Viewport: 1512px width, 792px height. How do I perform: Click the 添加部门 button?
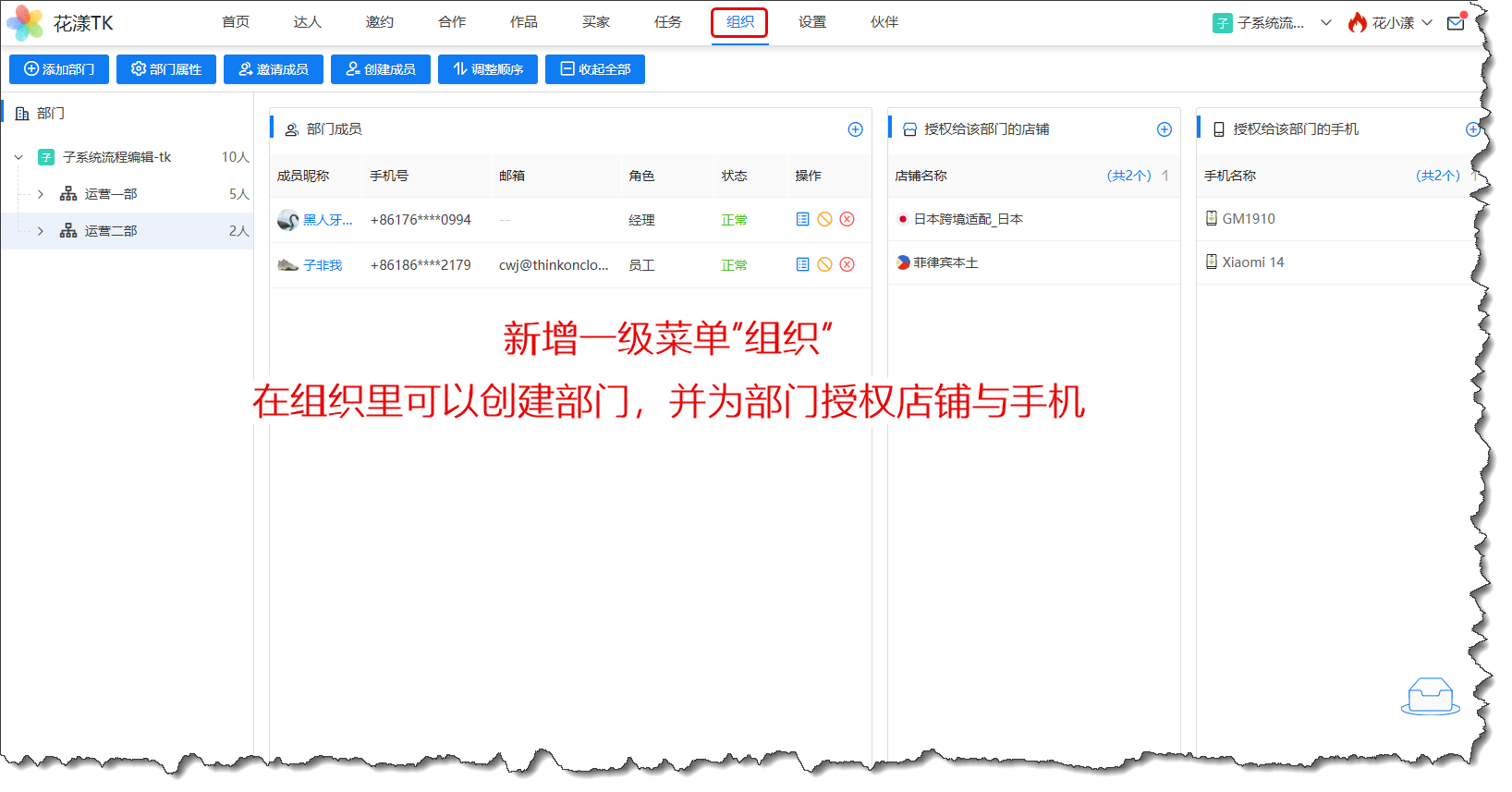(59, 69)
